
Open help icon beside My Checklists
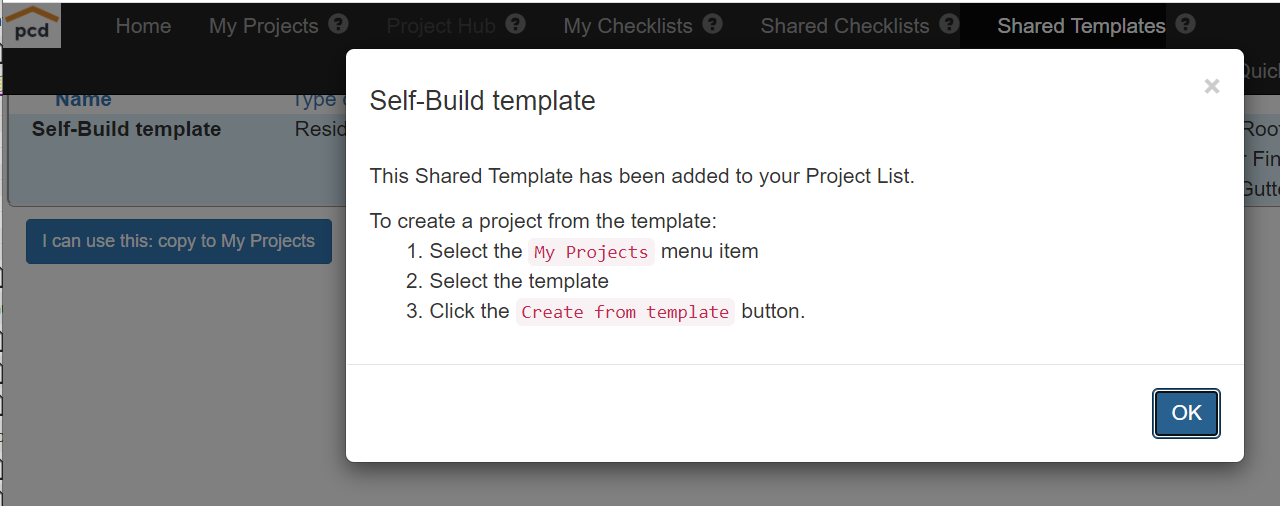coord(712,25)
